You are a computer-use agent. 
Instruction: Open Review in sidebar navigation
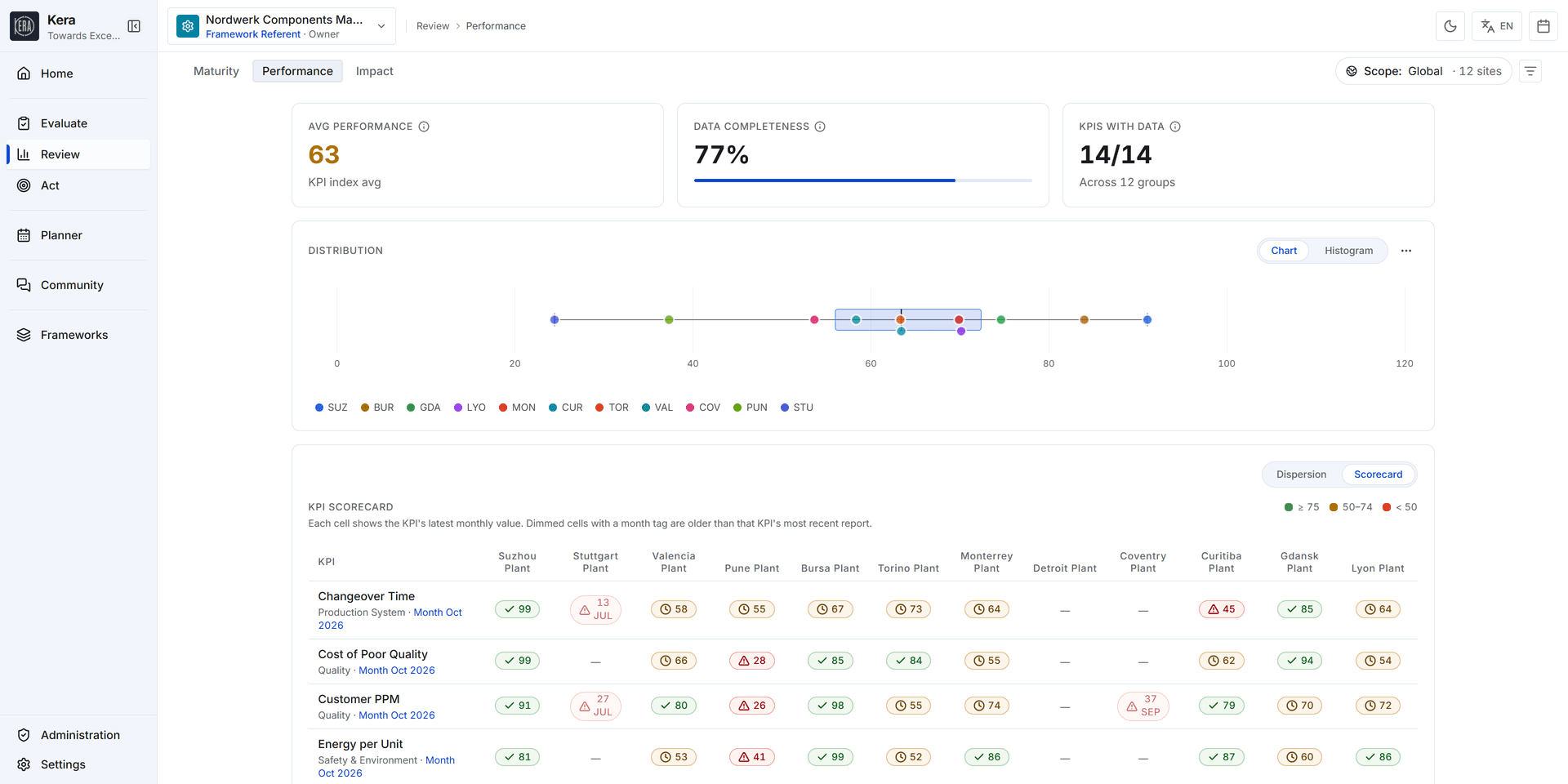pyautogui.click(x=78, y=154)
